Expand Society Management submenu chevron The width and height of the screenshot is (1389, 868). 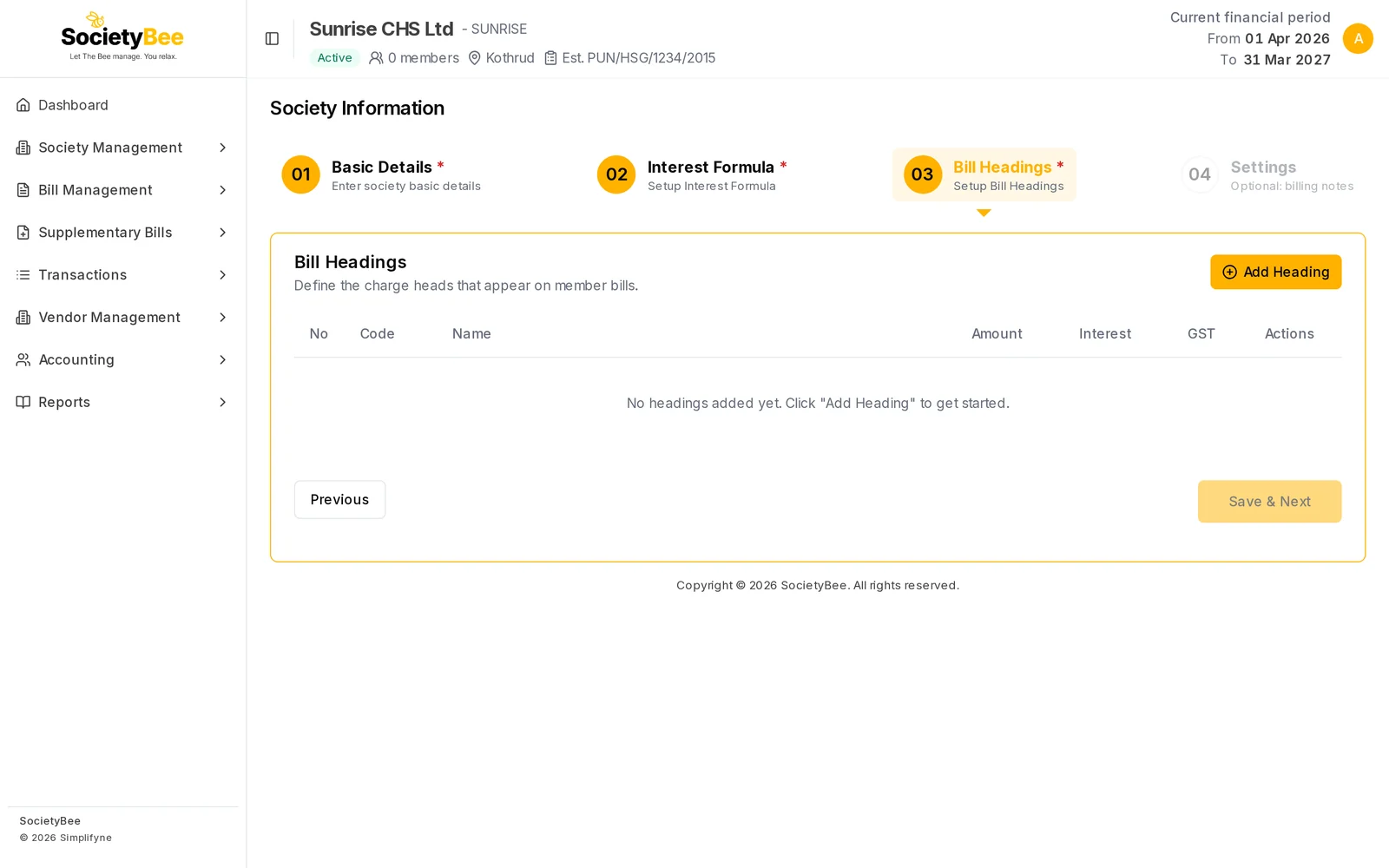[222, 148]
